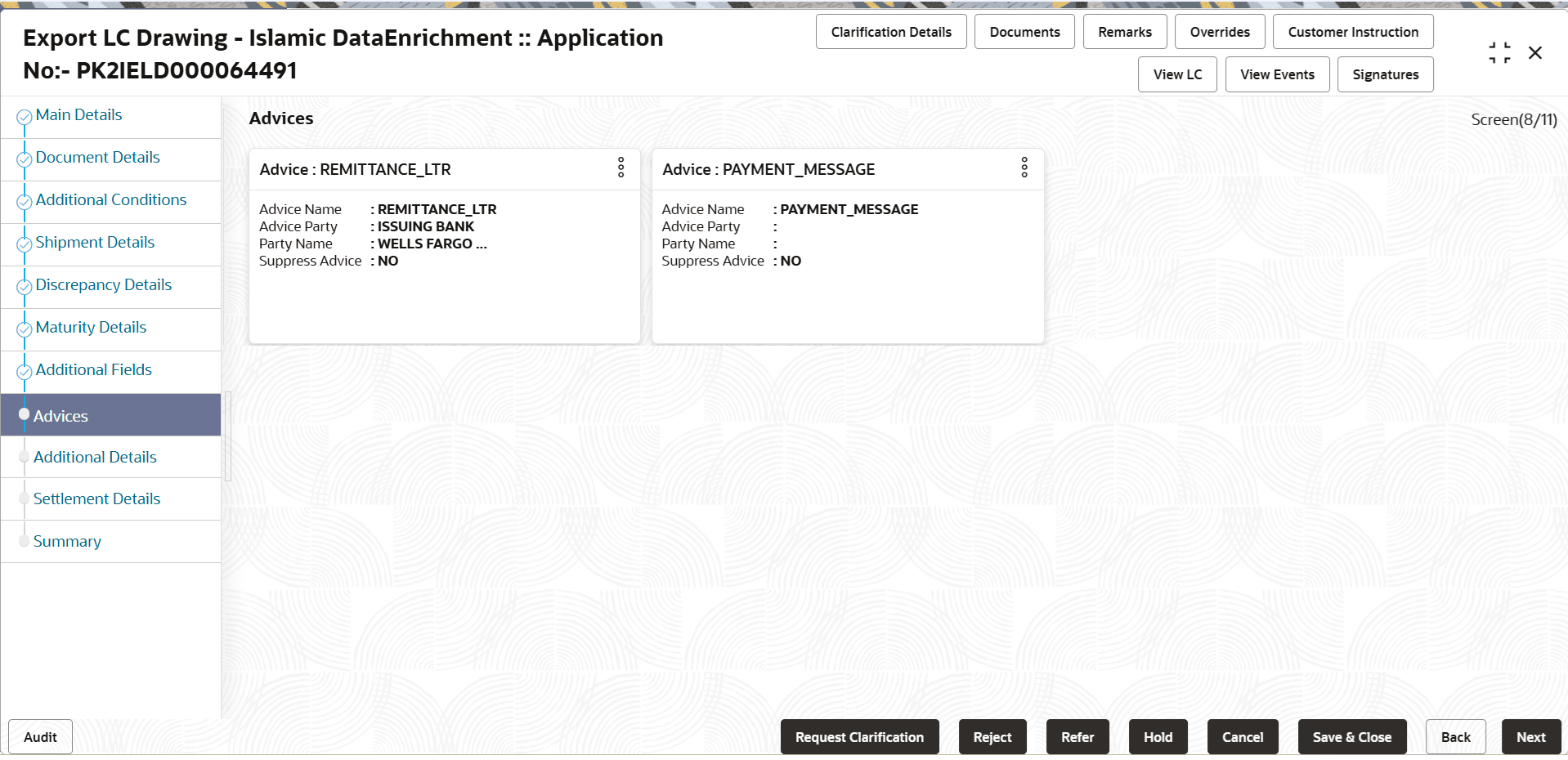This screenshot has height=760, width=1568.
Task: Open Document Details section
Action: click(97, 158)
